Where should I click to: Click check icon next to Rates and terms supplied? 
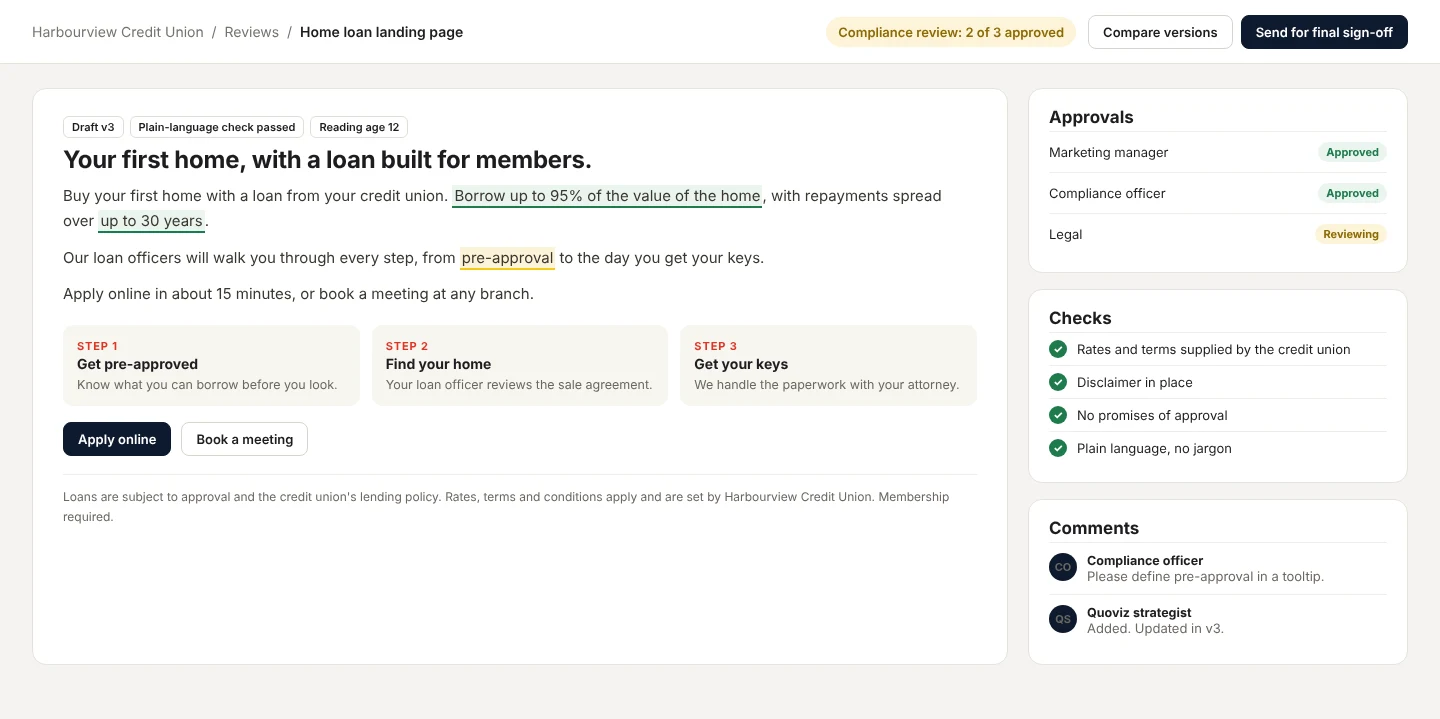[1058, 349]
